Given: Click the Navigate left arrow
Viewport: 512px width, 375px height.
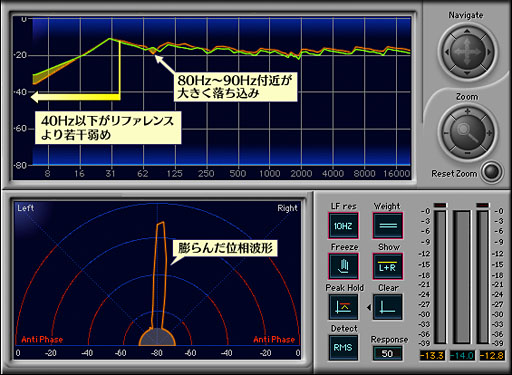Looking at the screenshot, I should point(447,52).
